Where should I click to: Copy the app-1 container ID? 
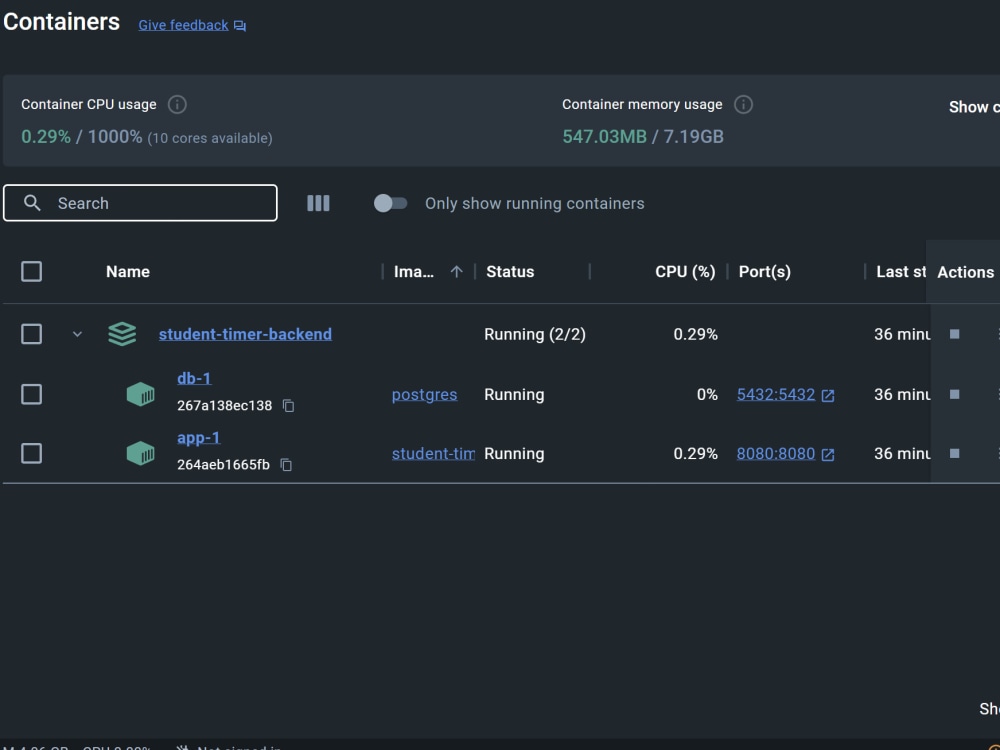tap(286, 465)
